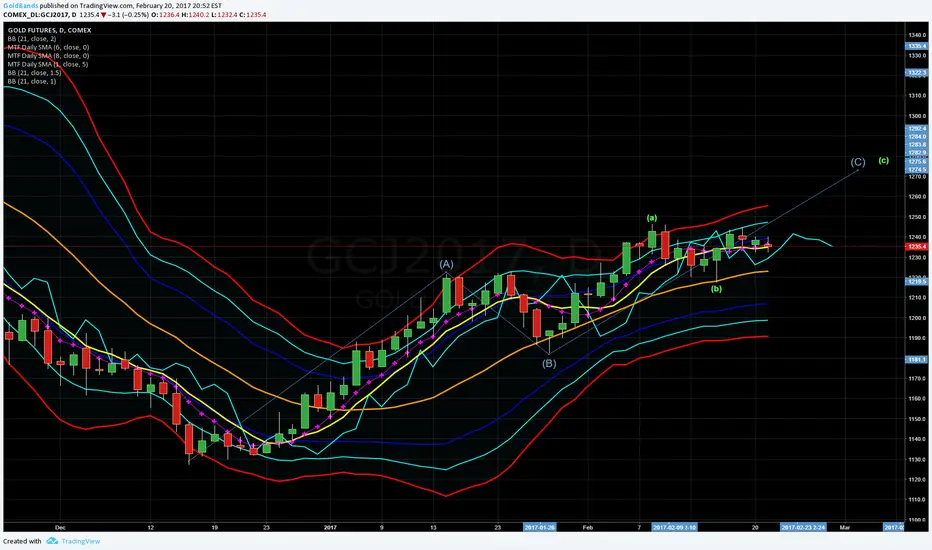The width and height of the screenshot is (932, 550).
Task: Click the 1200.0 level on price axis
Action: (x=918, y=318)
